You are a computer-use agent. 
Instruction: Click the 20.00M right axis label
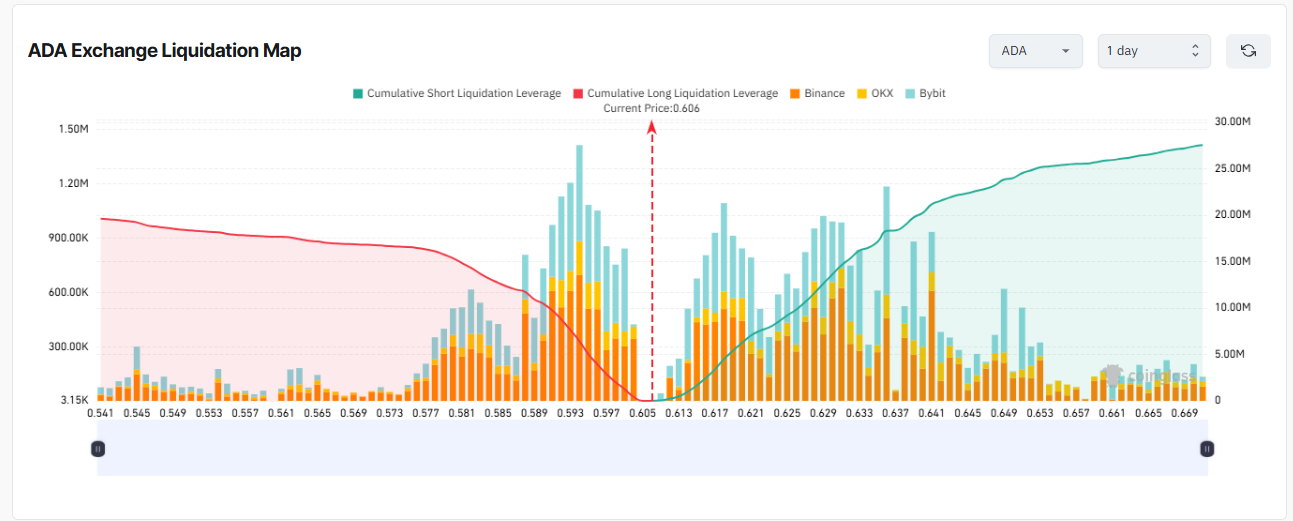point(1233,214)
